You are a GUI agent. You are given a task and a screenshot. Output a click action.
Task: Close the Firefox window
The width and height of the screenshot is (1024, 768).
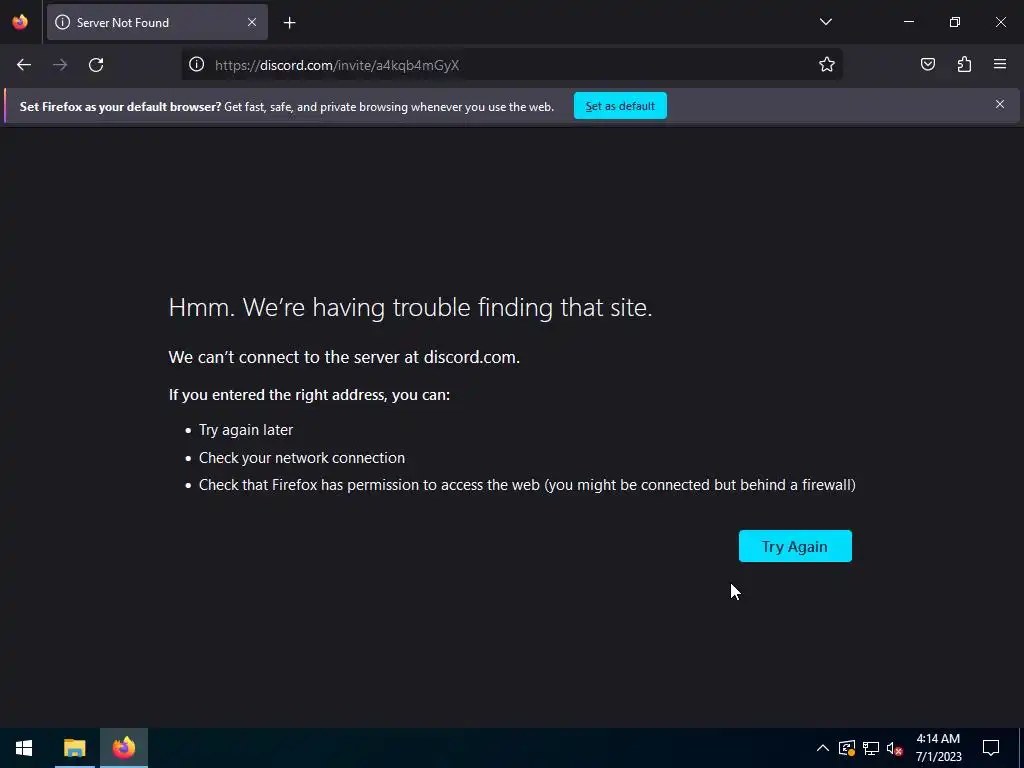(x=1000, y=22)
